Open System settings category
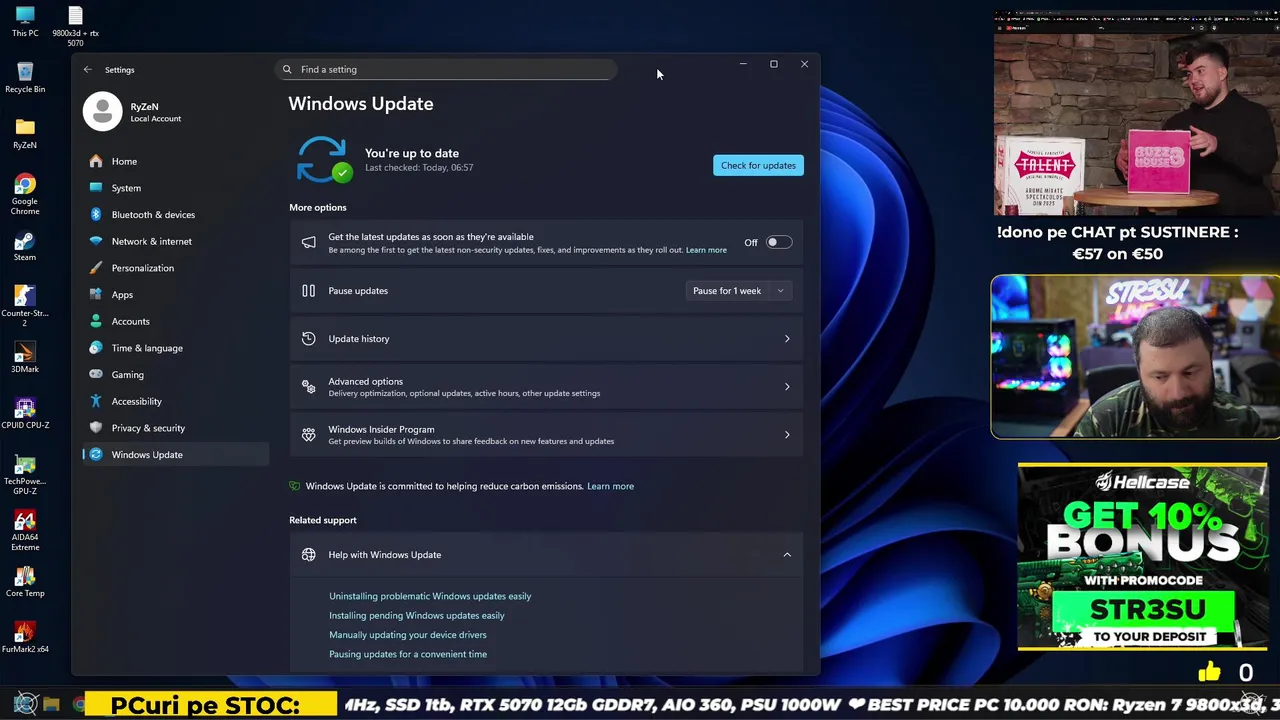The height and width of the screenshot is (720, 1280). click(176, 188)
